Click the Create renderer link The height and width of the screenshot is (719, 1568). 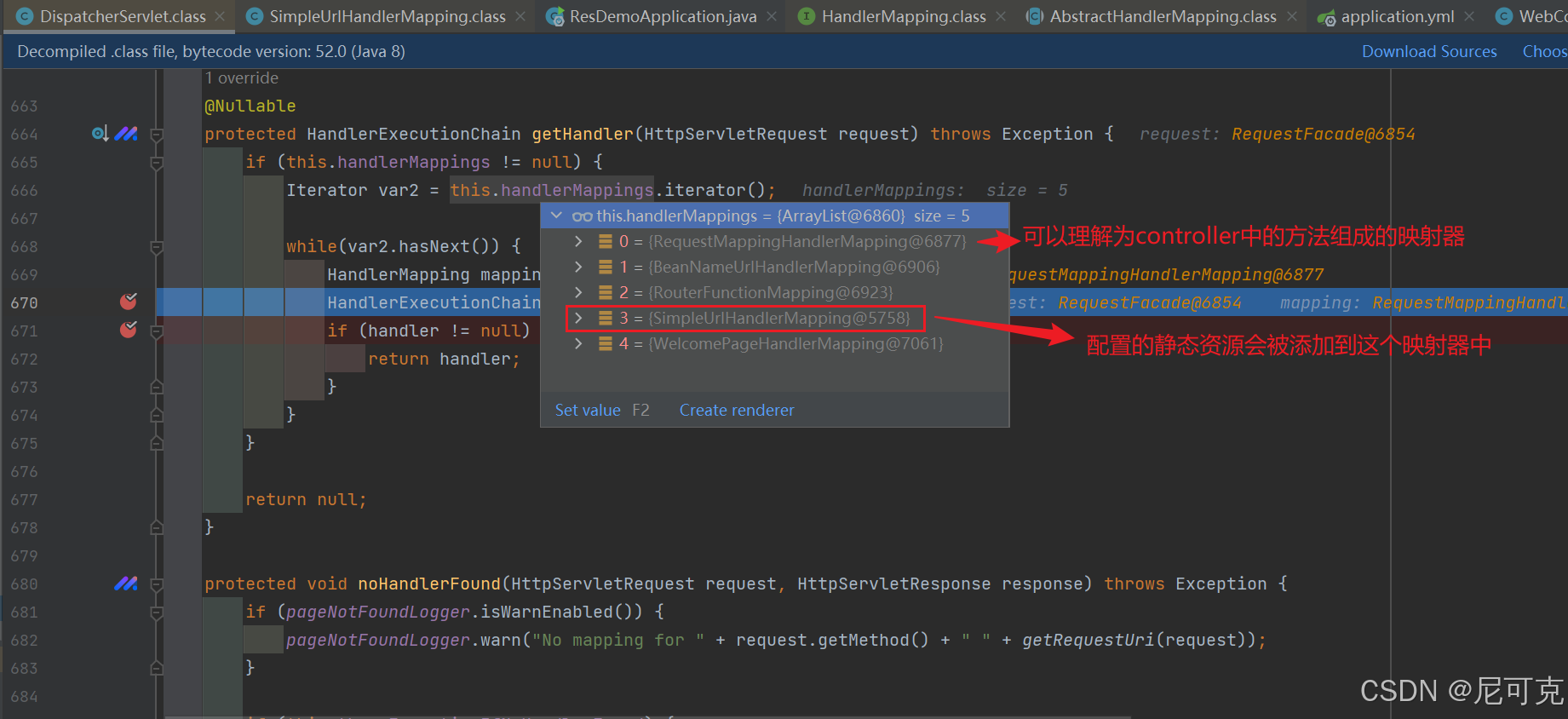click(x=737, y=410)
